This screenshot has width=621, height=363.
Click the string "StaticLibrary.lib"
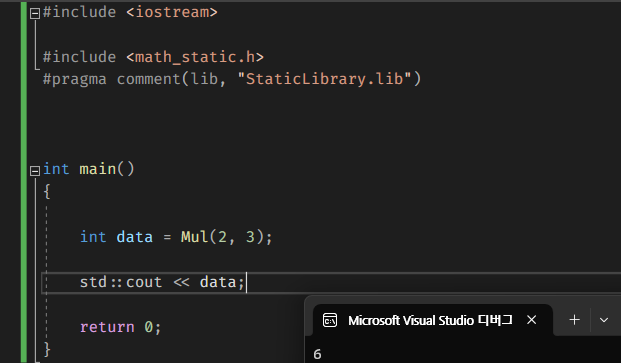click(324, 79)
